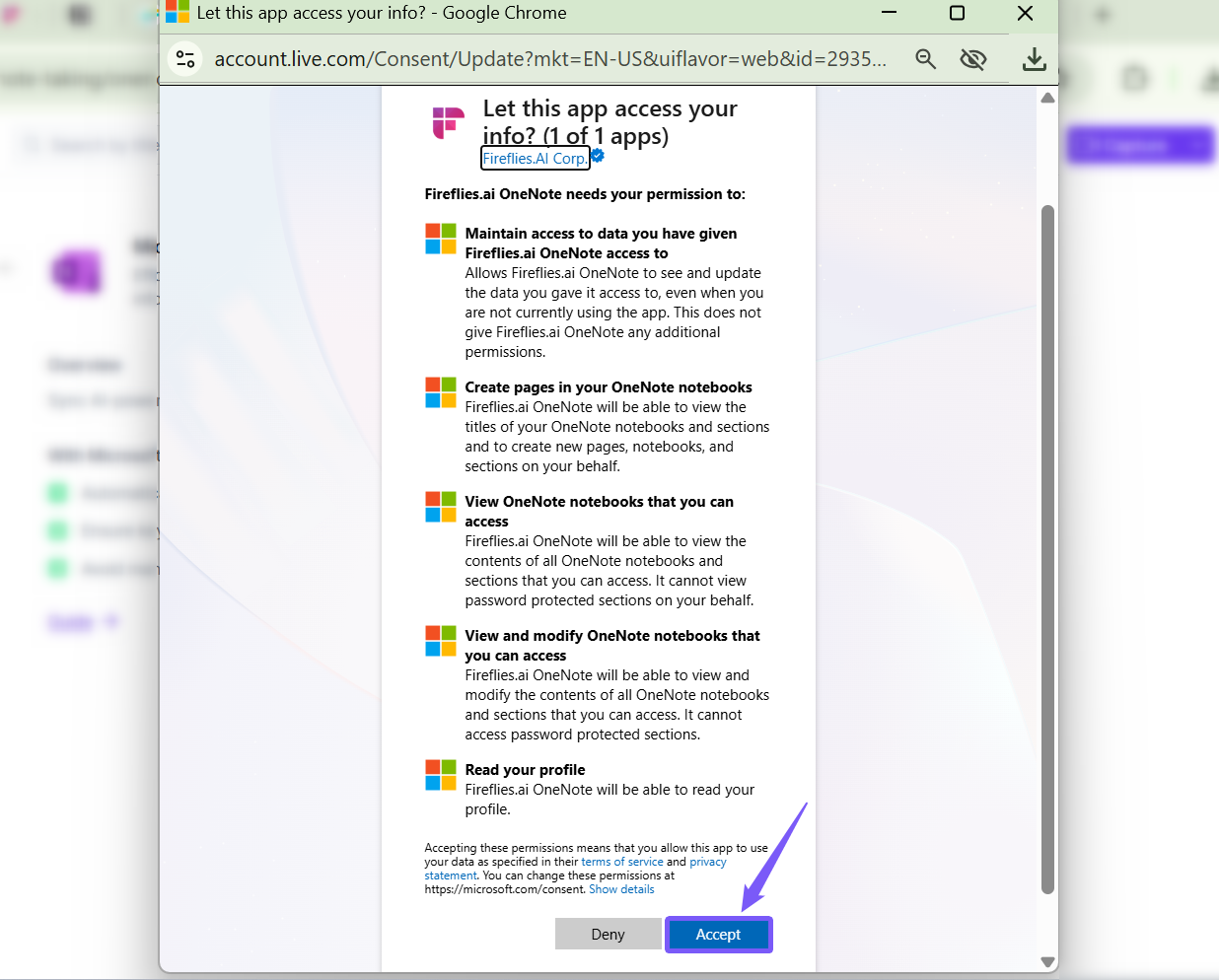Click 'Let this app access your info?' heading
Viewport: 1219px width, 980px height.
coord(610,122)
